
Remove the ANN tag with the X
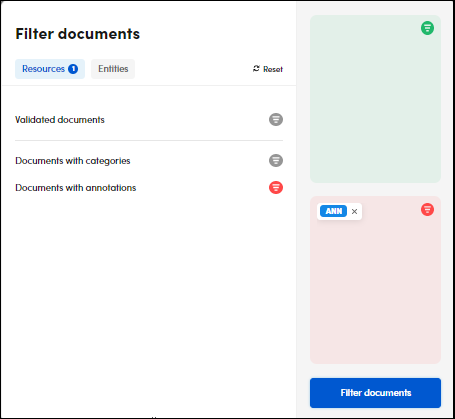pyautogui.click(x=354, y=211)
